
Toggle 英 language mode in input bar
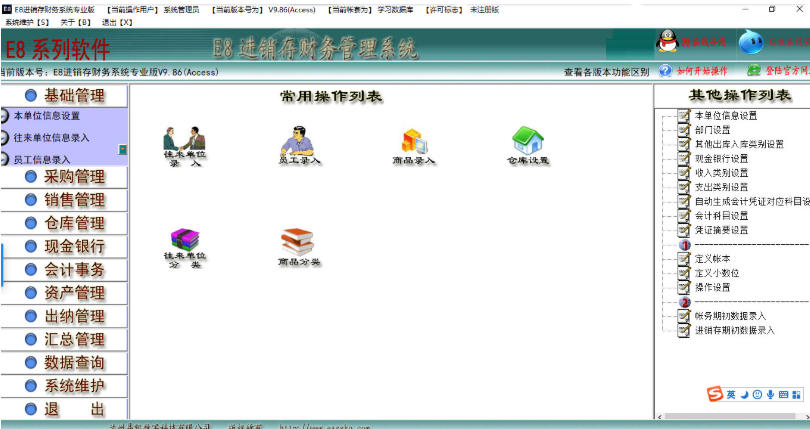pyautogui.click(x=731, y=394)
